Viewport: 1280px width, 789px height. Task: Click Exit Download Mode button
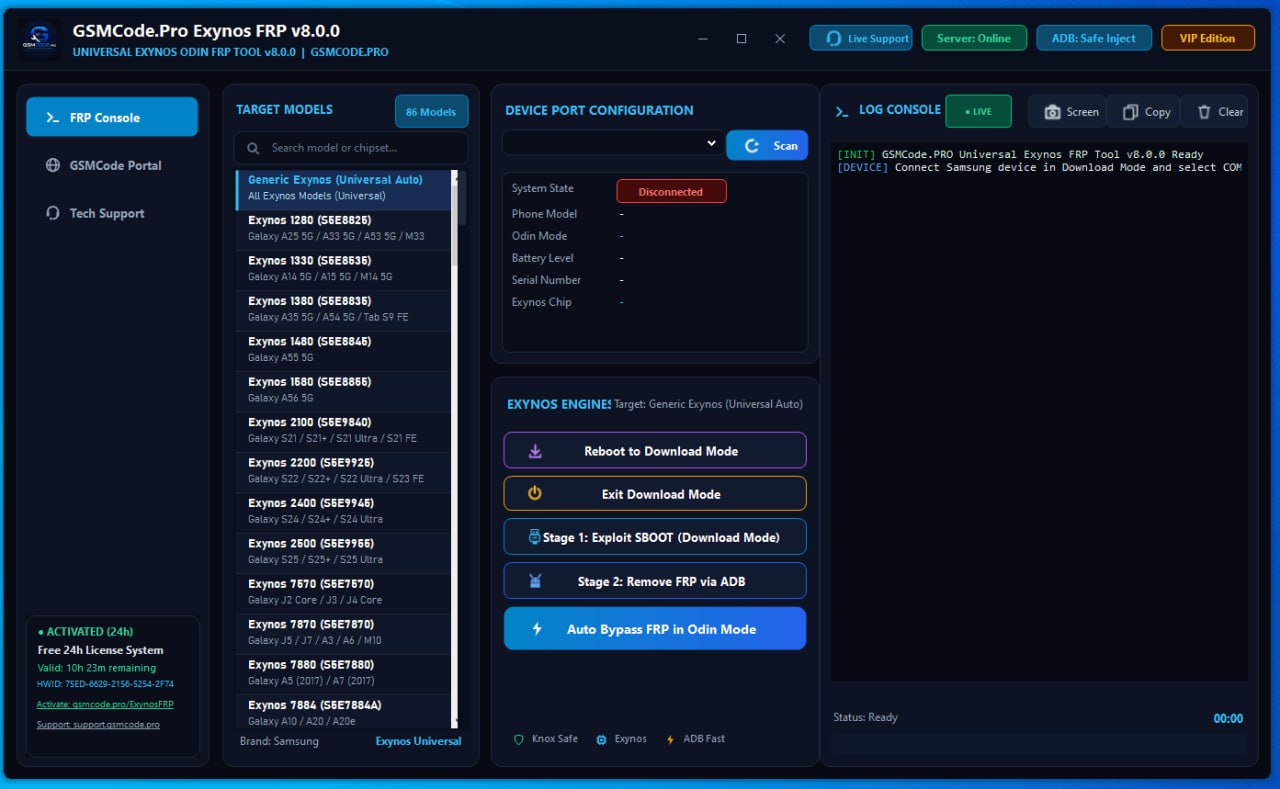655,493
